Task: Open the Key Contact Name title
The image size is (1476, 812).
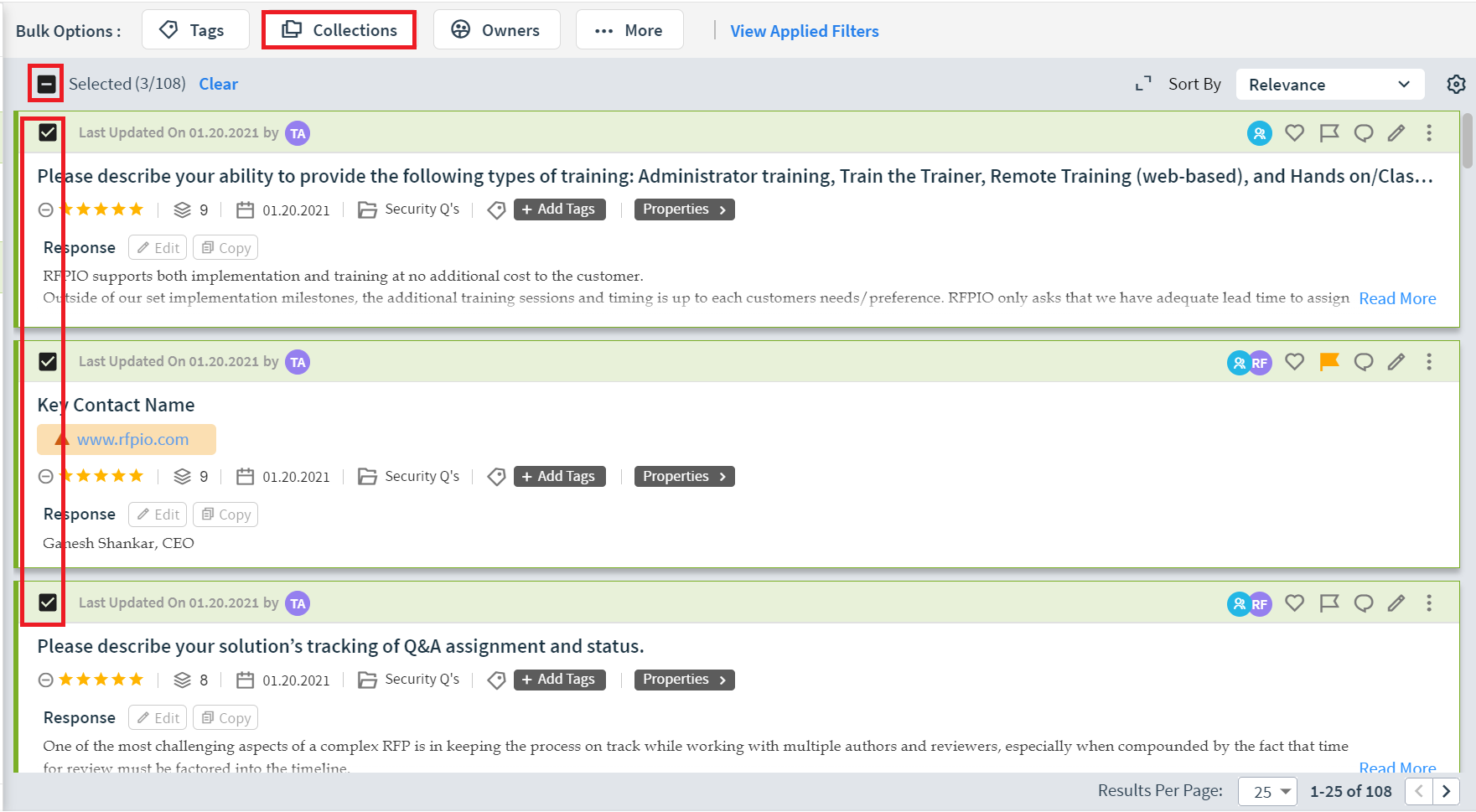Action: [116, 405]
